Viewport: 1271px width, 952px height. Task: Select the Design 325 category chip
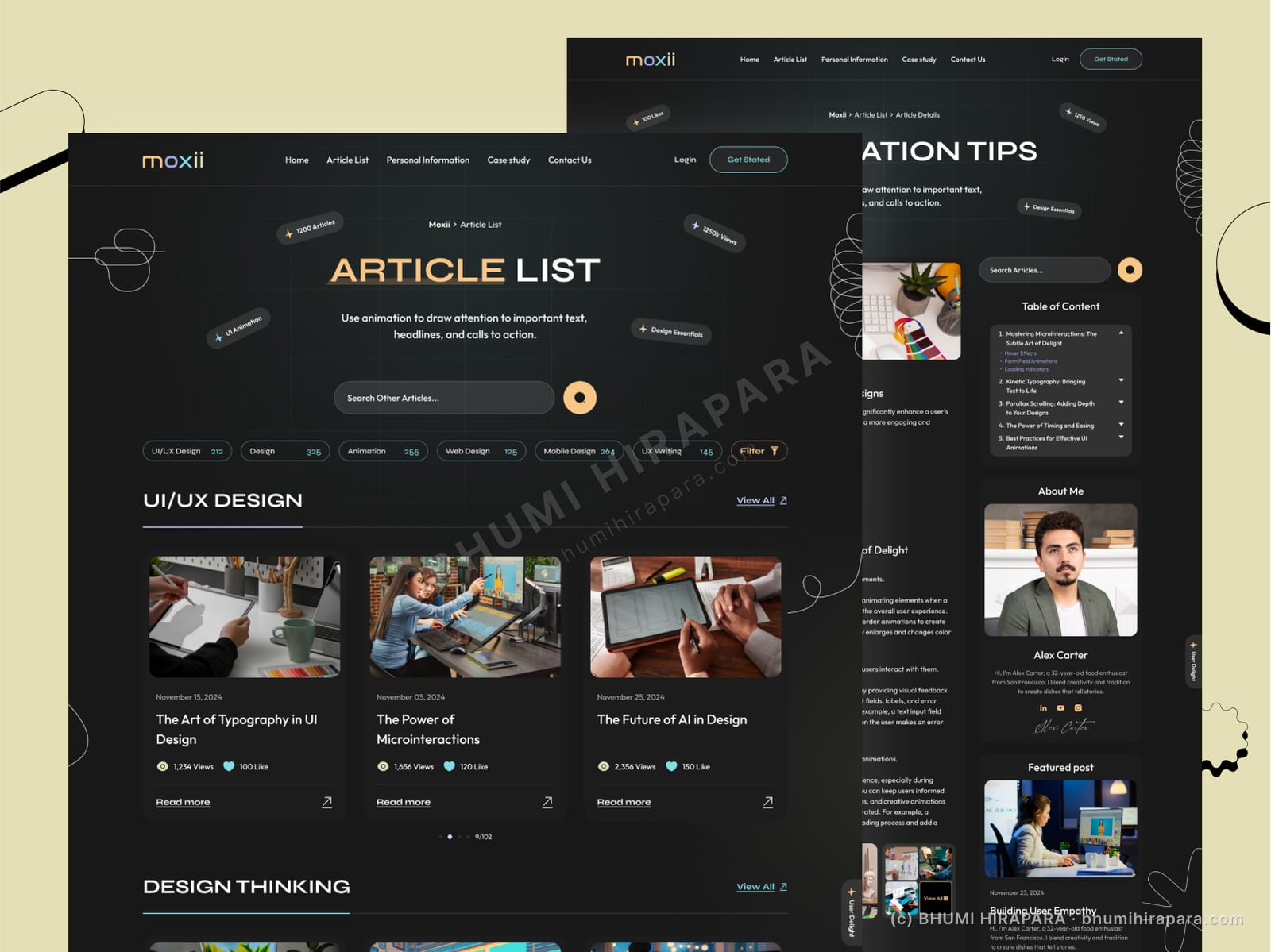point(285,451)
